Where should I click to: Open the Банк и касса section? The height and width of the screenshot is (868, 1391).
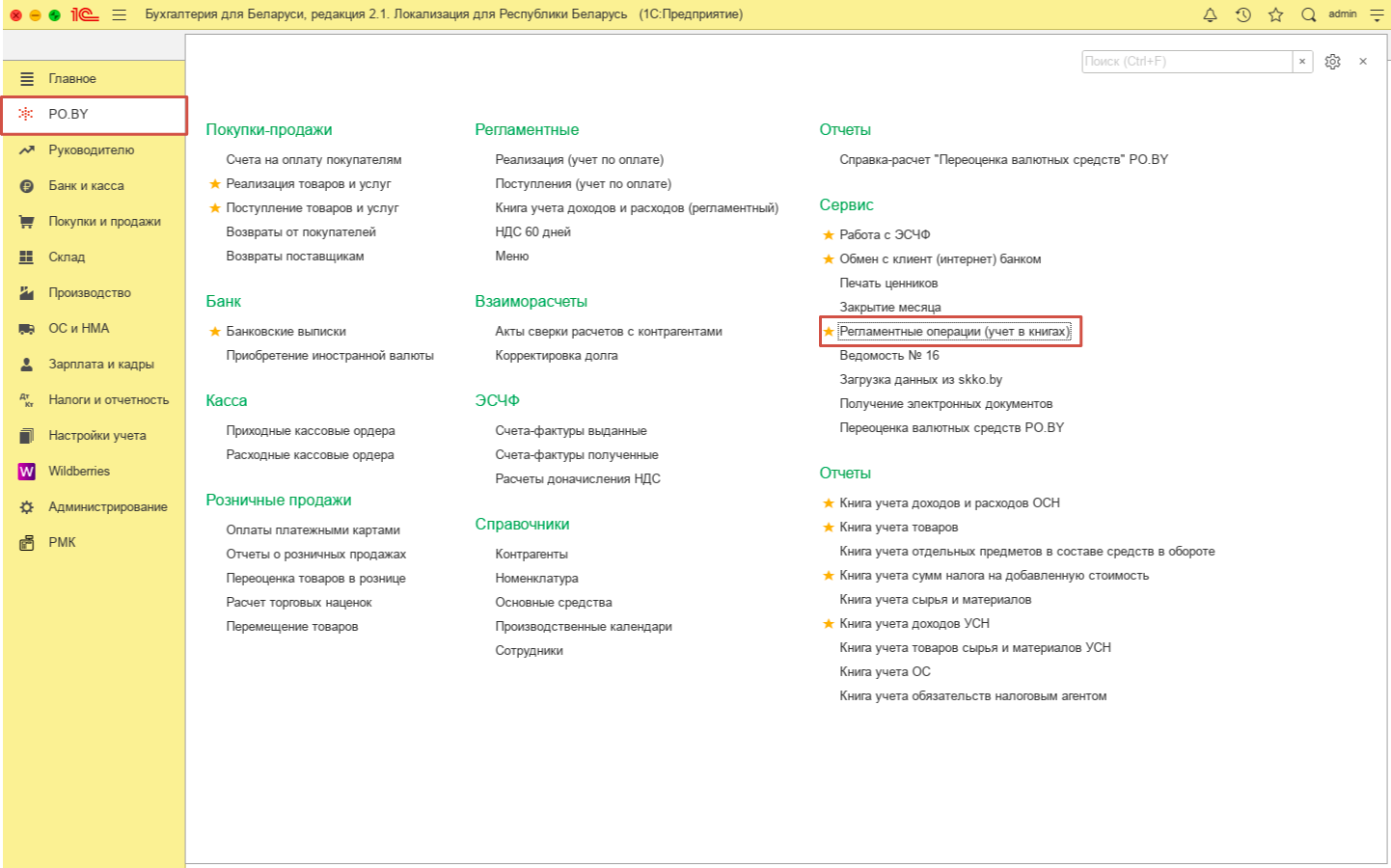(x=86, y=186)
